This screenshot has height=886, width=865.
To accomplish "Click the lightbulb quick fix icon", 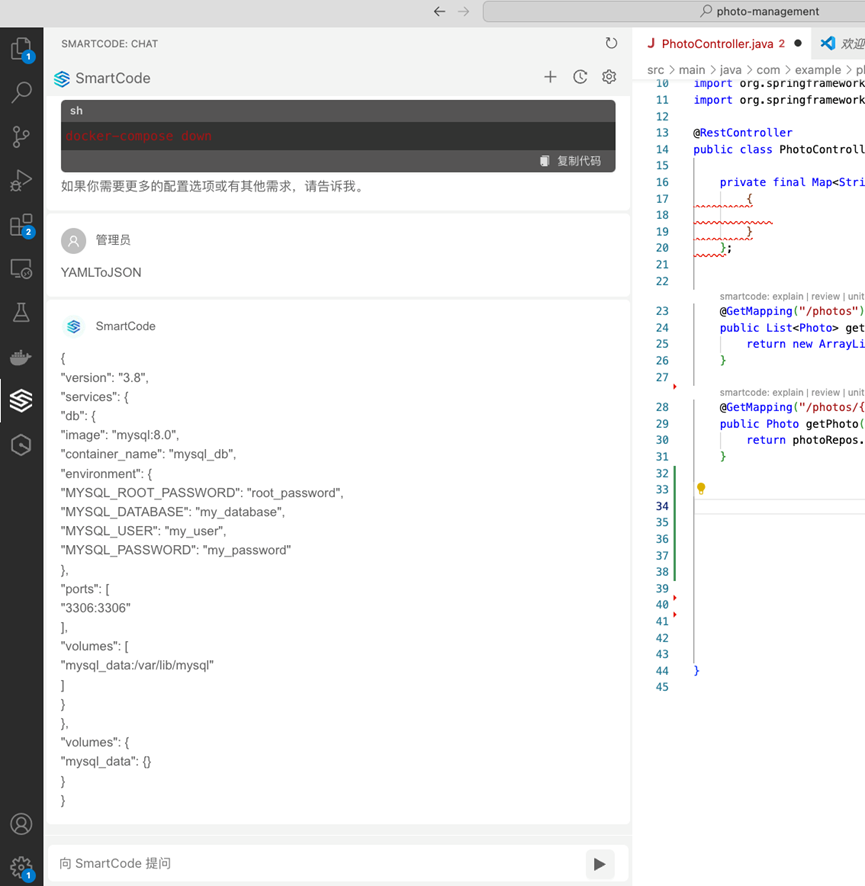I will pos(701,488).
